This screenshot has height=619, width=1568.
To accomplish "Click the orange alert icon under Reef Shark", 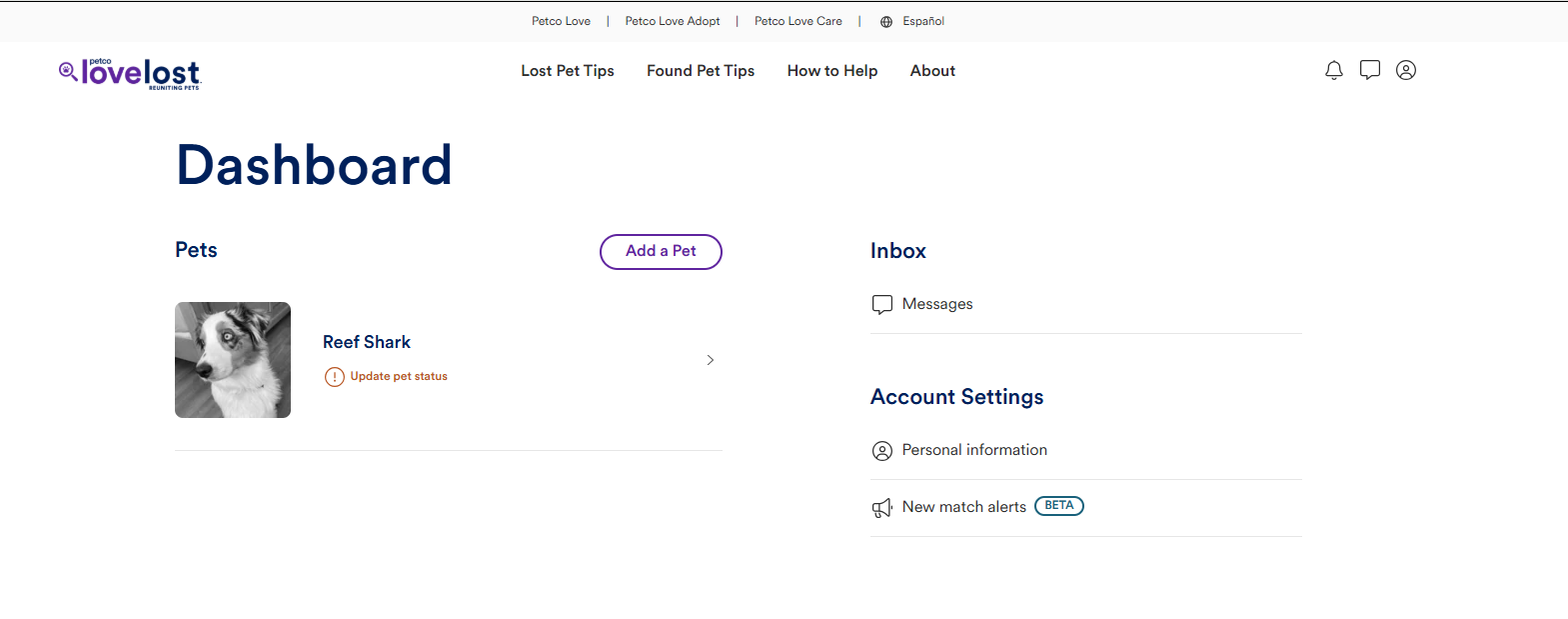I will (x=334, y=377).
